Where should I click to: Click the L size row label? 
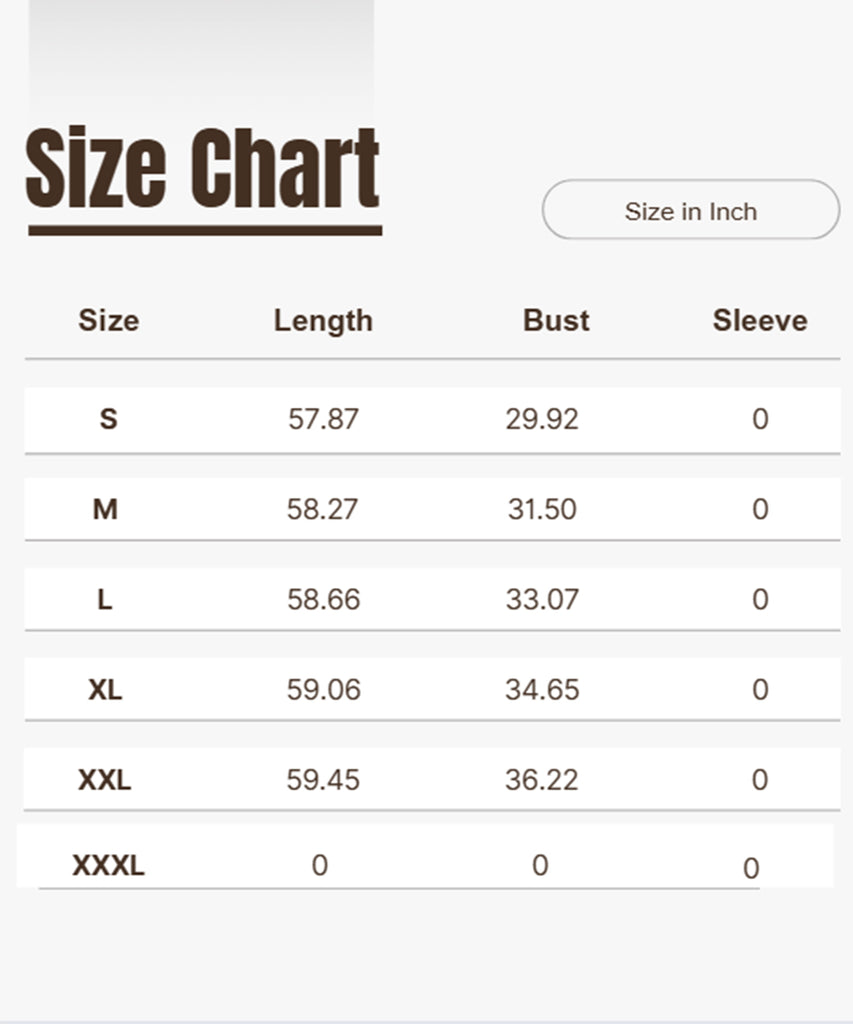[x=104, y=599]
